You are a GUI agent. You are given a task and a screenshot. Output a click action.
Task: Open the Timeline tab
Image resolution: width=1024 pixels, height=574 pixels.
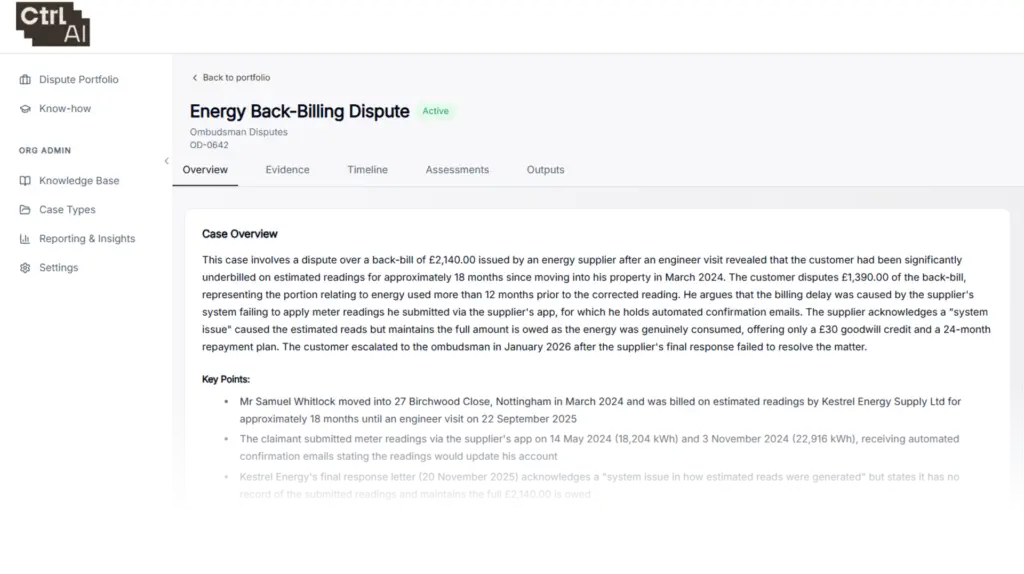(x=368, y=170)
